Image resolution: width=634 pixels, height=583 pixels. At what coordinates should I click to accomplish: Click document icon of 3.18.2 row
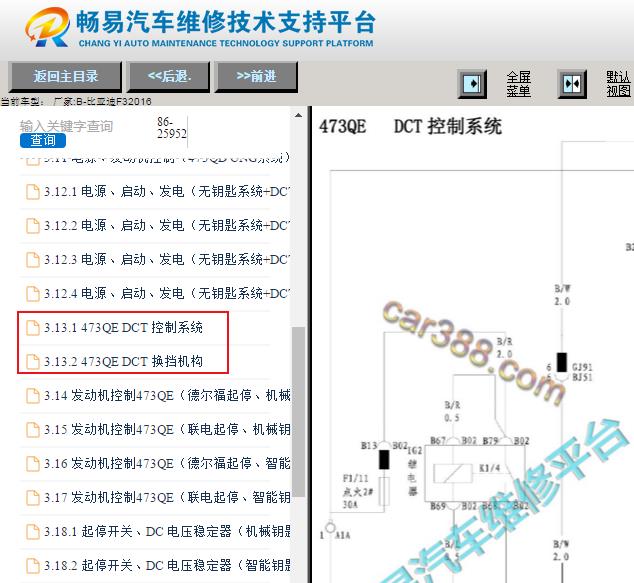coord(33,566)
